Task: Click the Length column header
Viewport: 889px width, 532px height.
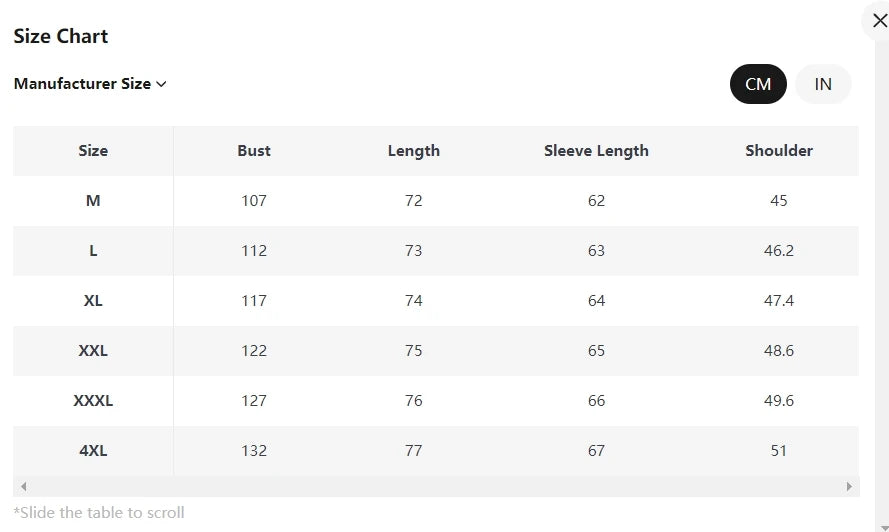Action: [x=413, y=150]
